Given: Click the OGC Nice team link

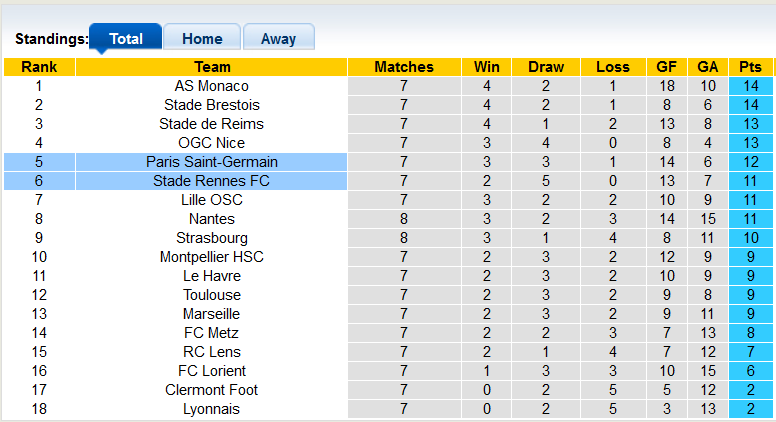Looking at the screenshot, I should [x=212, y=143].
